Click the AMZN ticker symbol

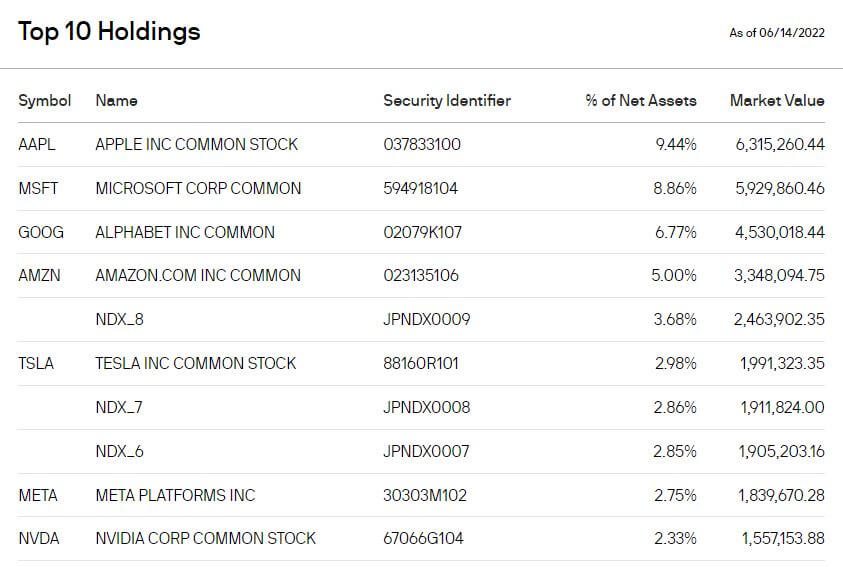tap(40, 275)
